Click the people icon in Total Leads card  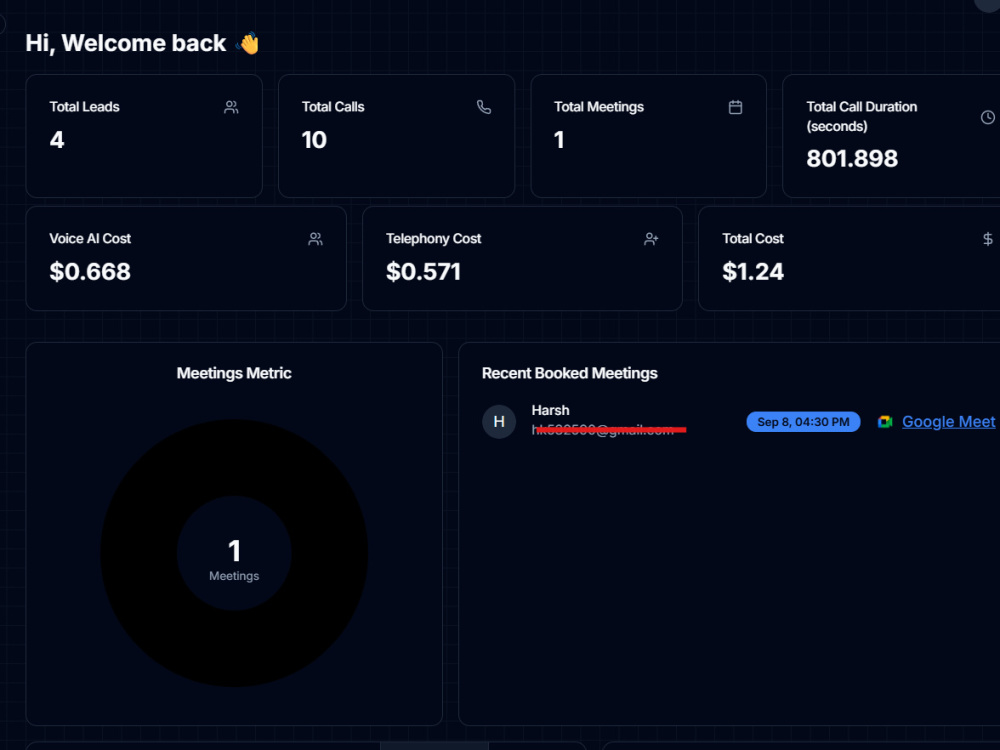[232, 107]
